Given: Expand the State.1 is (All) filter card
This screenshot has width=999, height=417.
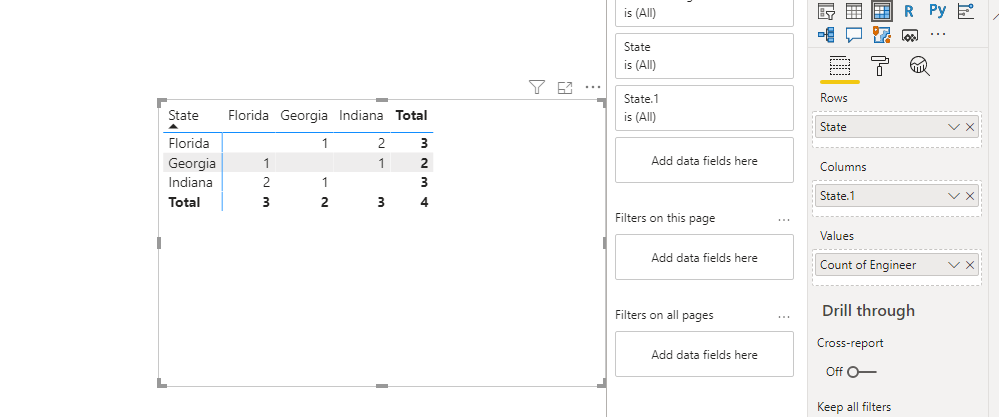Looking at the screenshot, I should 704,108.
